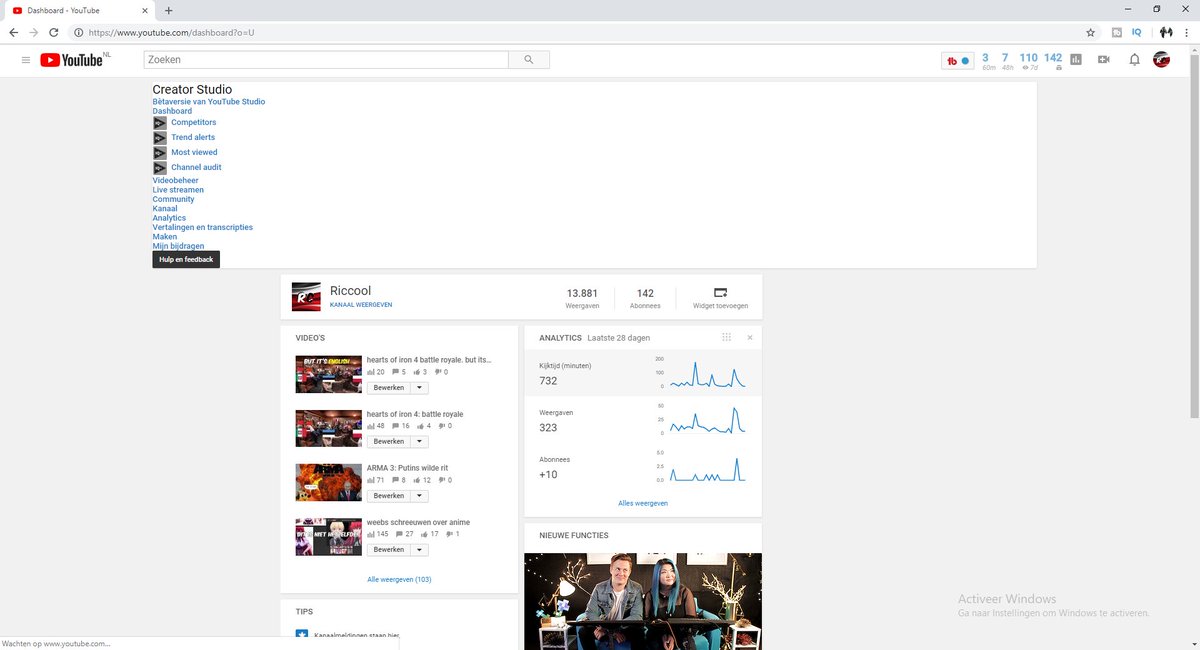The height and width of the screenshot is (650, 1200).
Task: Click the Abonnees +10 analytics row
Action: click(643, 466)
